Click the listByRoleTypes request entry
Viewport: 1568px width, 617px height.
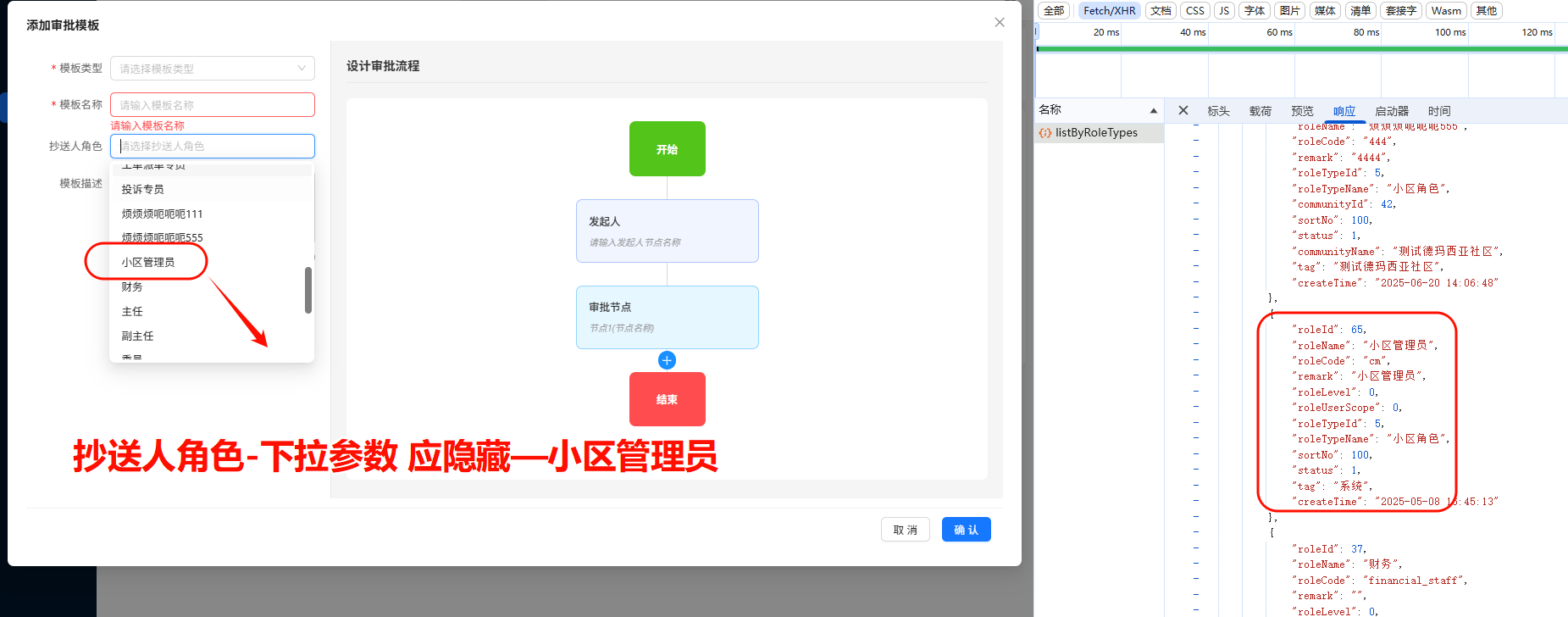click(1096, 133)
